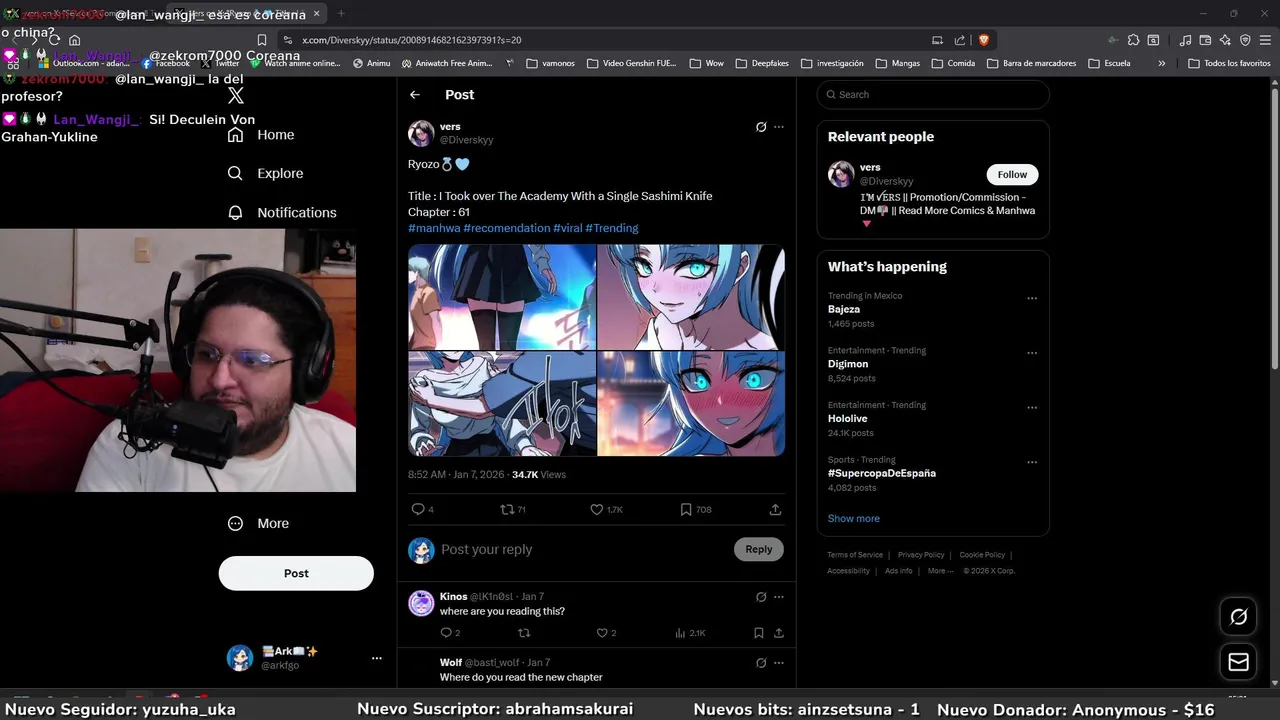Open the floating Grok button
This screenshot has width=1280, height=720.
point(1238,617)
